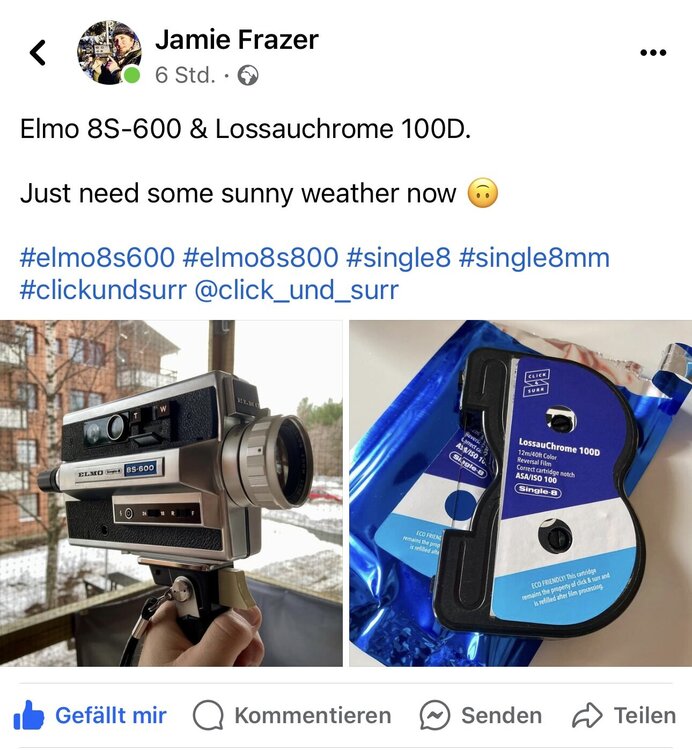Open the three-dot post options menu
Viewport: 692px width, 750px height.
(x=653, y=52)
